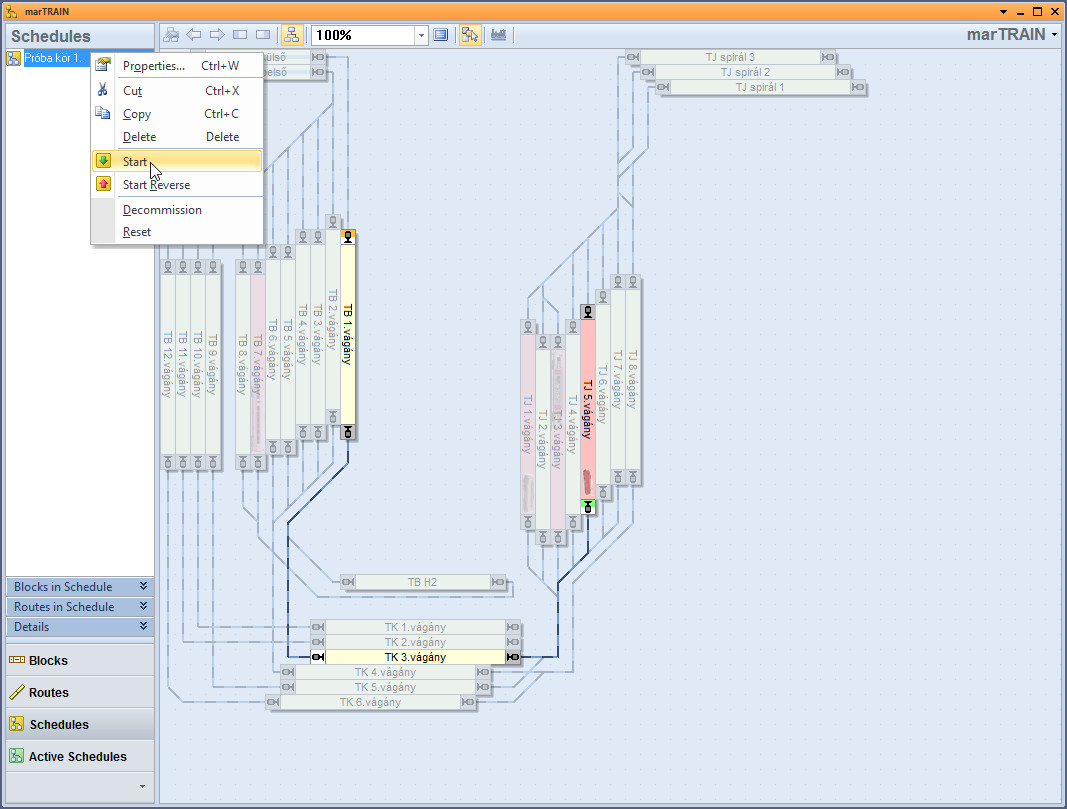Select the TK 3.vágány block
This screenshot has height=809, width=1067.
coord(415,657)
